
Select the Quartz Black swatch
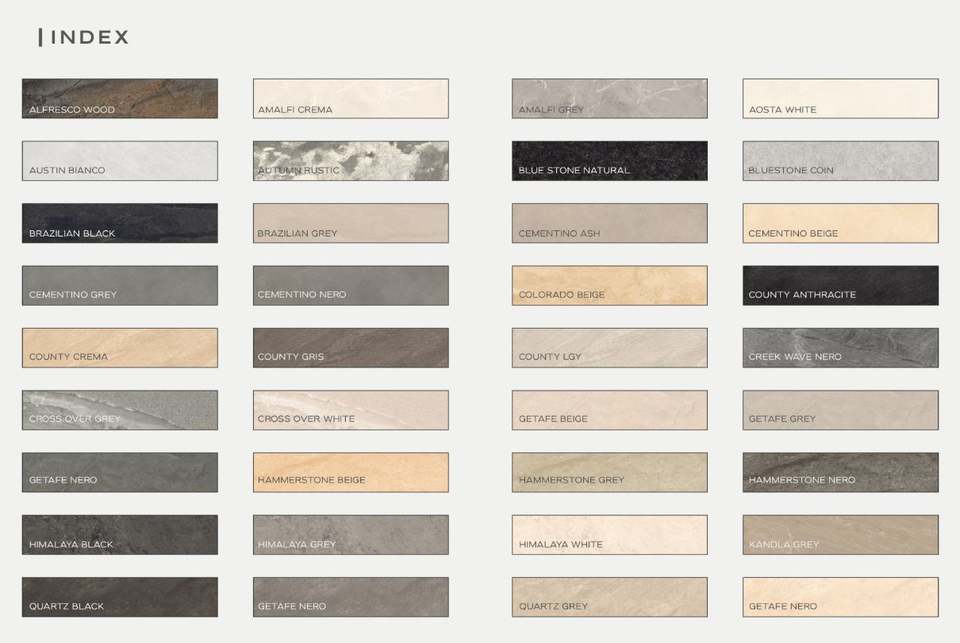[x=120, y=597]
